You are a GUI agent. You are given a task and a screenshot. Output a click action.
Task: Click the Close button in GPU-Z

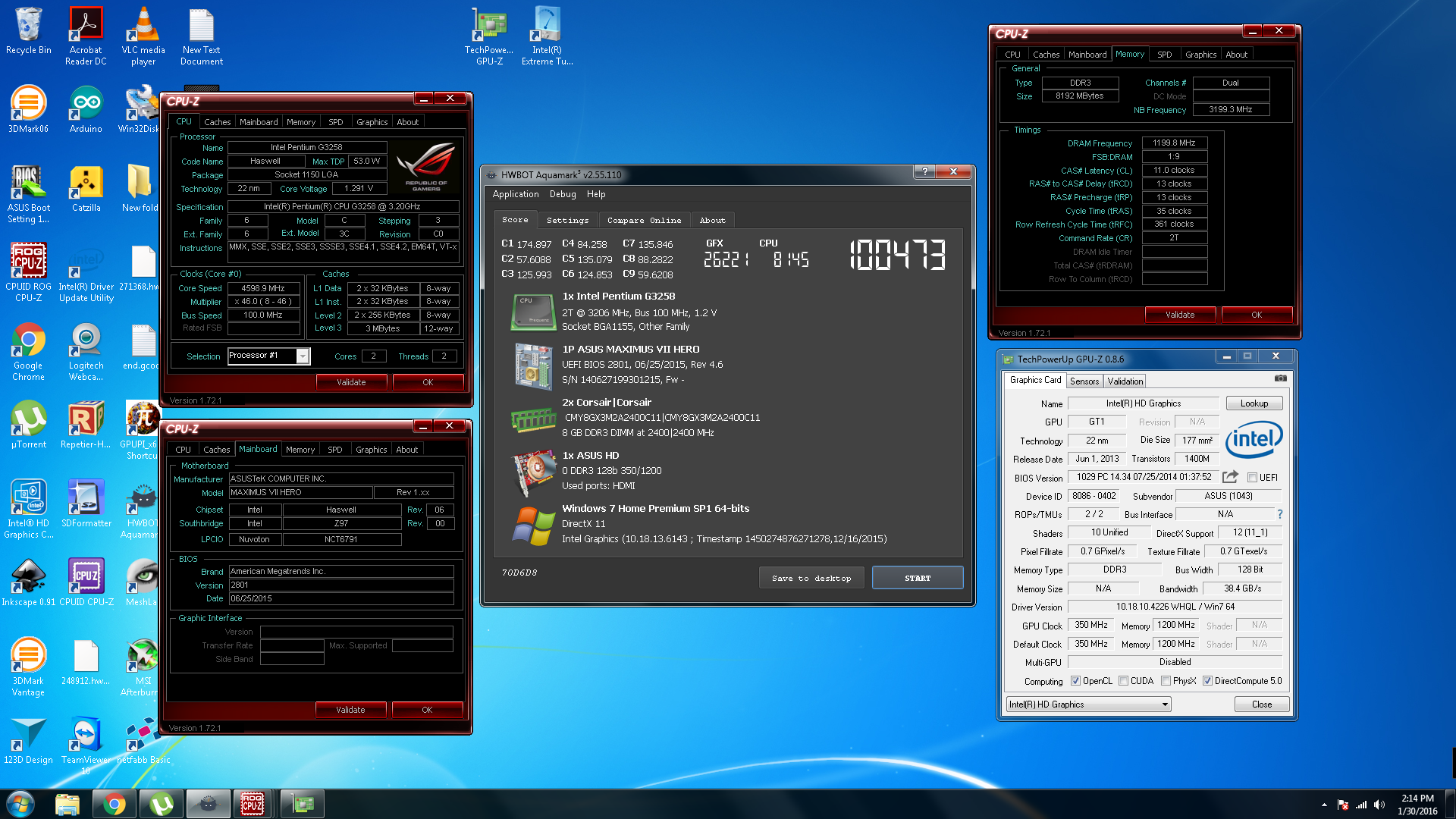tap(1262, 704)
